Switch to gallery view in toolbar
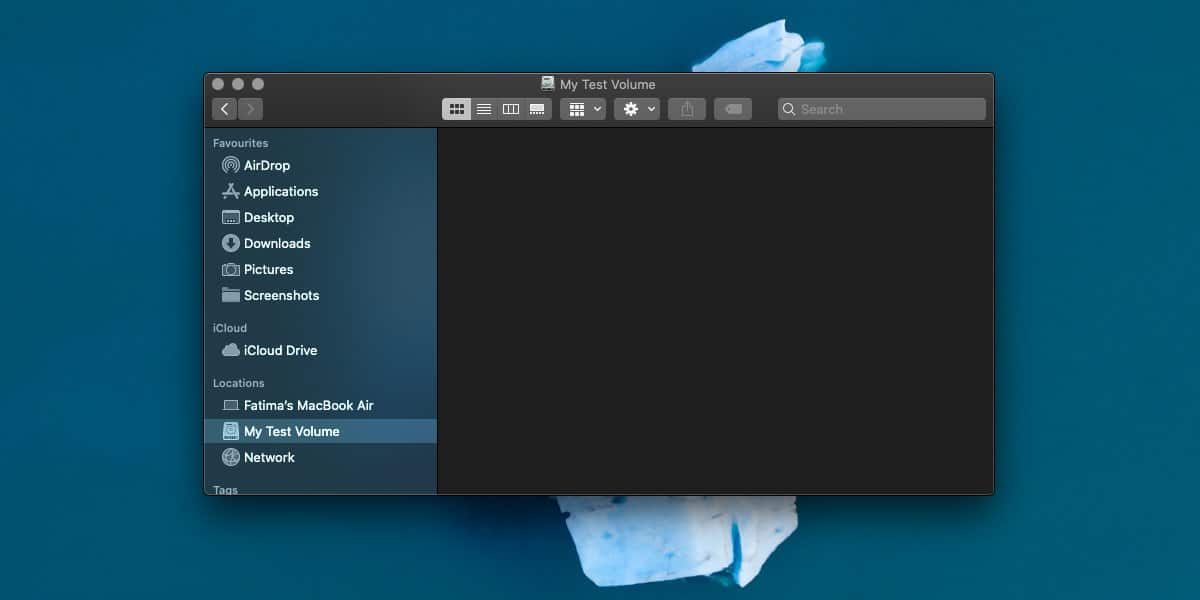The width and height of the screenshot is (1200, 600). pyautogui.click(x=538, y=109)
